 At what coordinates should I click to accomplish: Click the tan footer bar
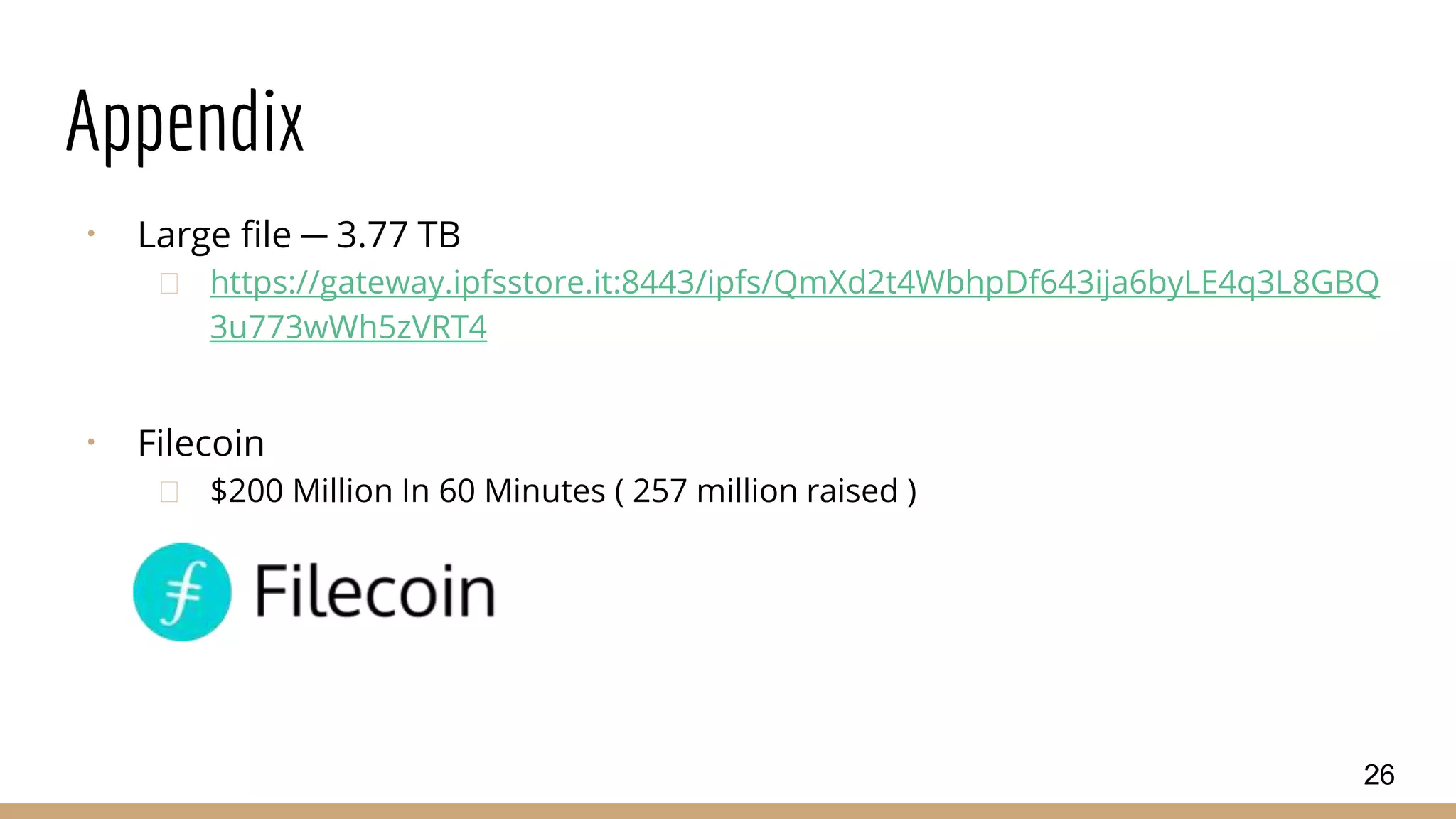pos(728,811)
